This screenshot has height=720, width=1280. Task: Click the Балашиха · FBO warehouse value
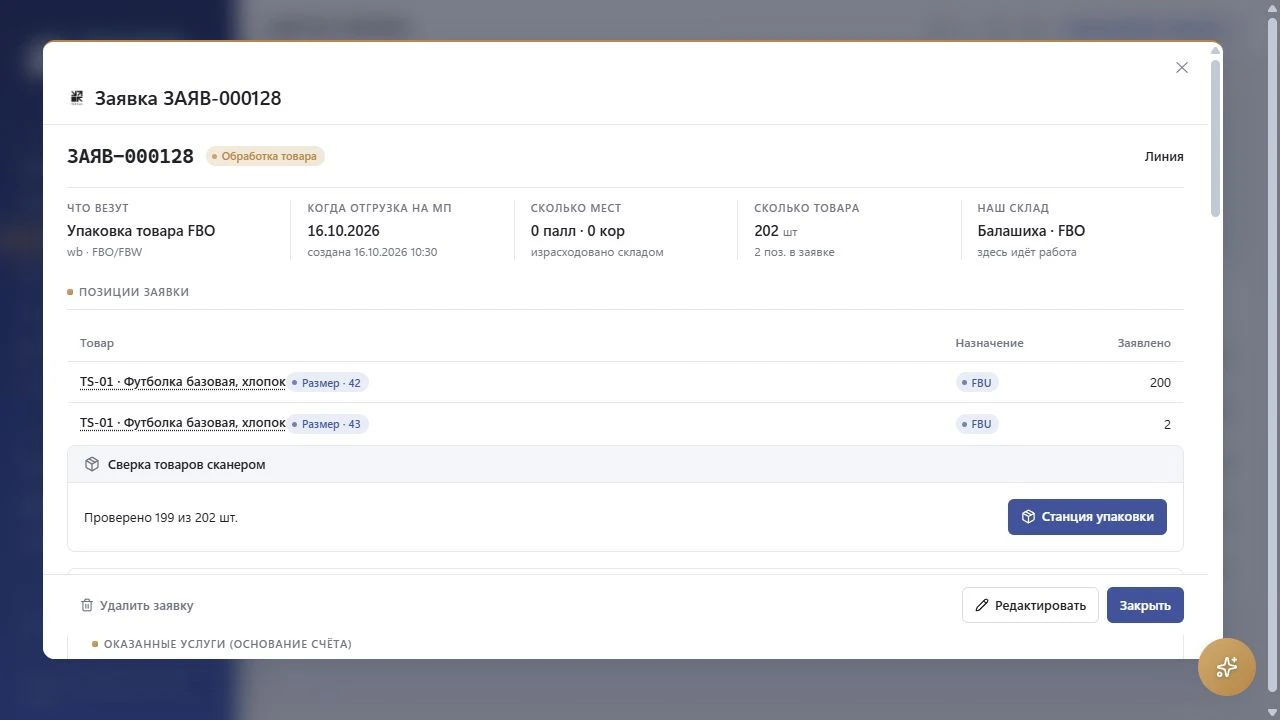tap(1031, 231)
